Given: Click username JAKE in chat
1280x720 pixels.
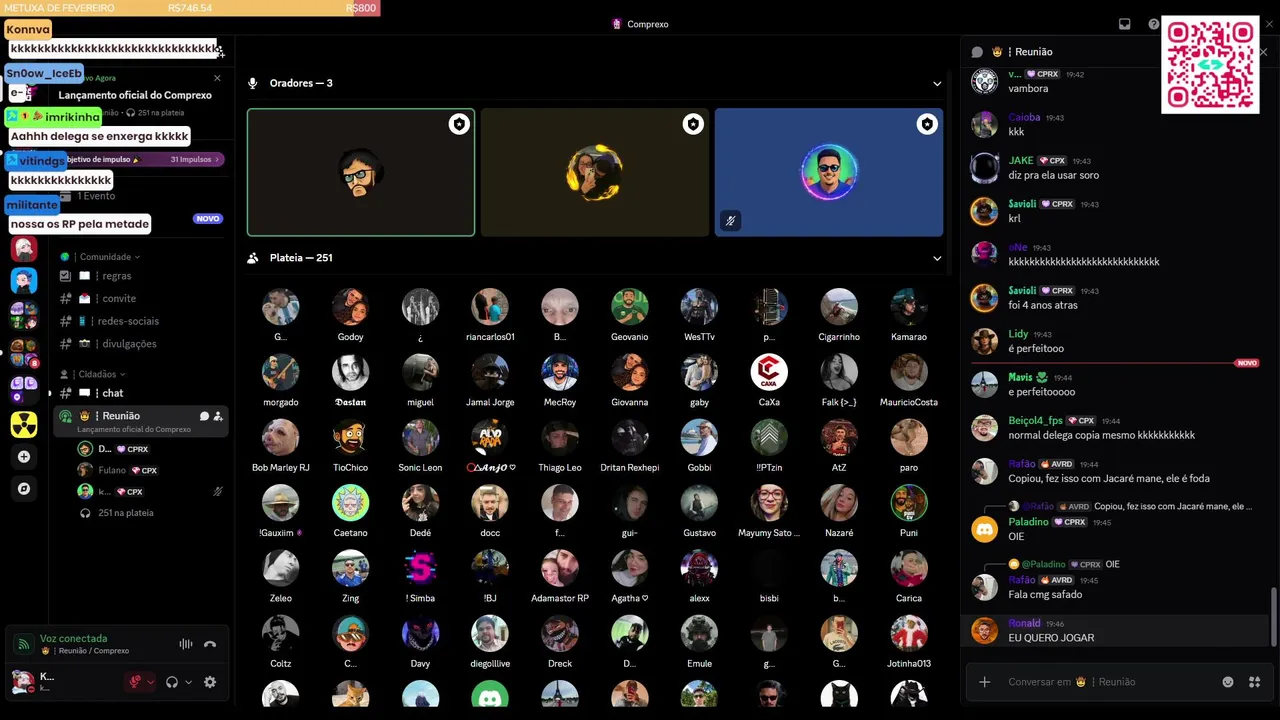Looking at the screenshot, I should point(1021,160).
